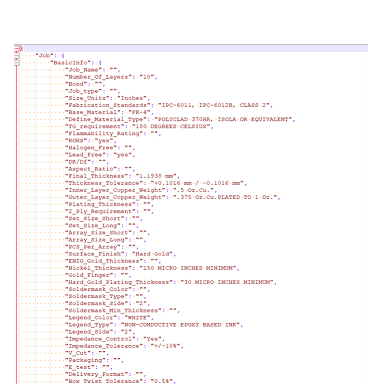Click the "Inner_Layer_Copper_Weight" key
Image resolution: width=368 pixels, height=384 pixels.
[115, 190]
